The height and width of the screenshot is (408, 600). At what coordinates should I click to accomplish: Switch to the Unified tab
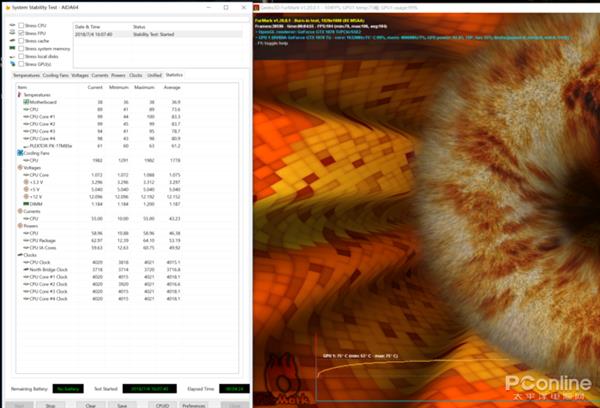pyautogui.click(x=153, y=75)
